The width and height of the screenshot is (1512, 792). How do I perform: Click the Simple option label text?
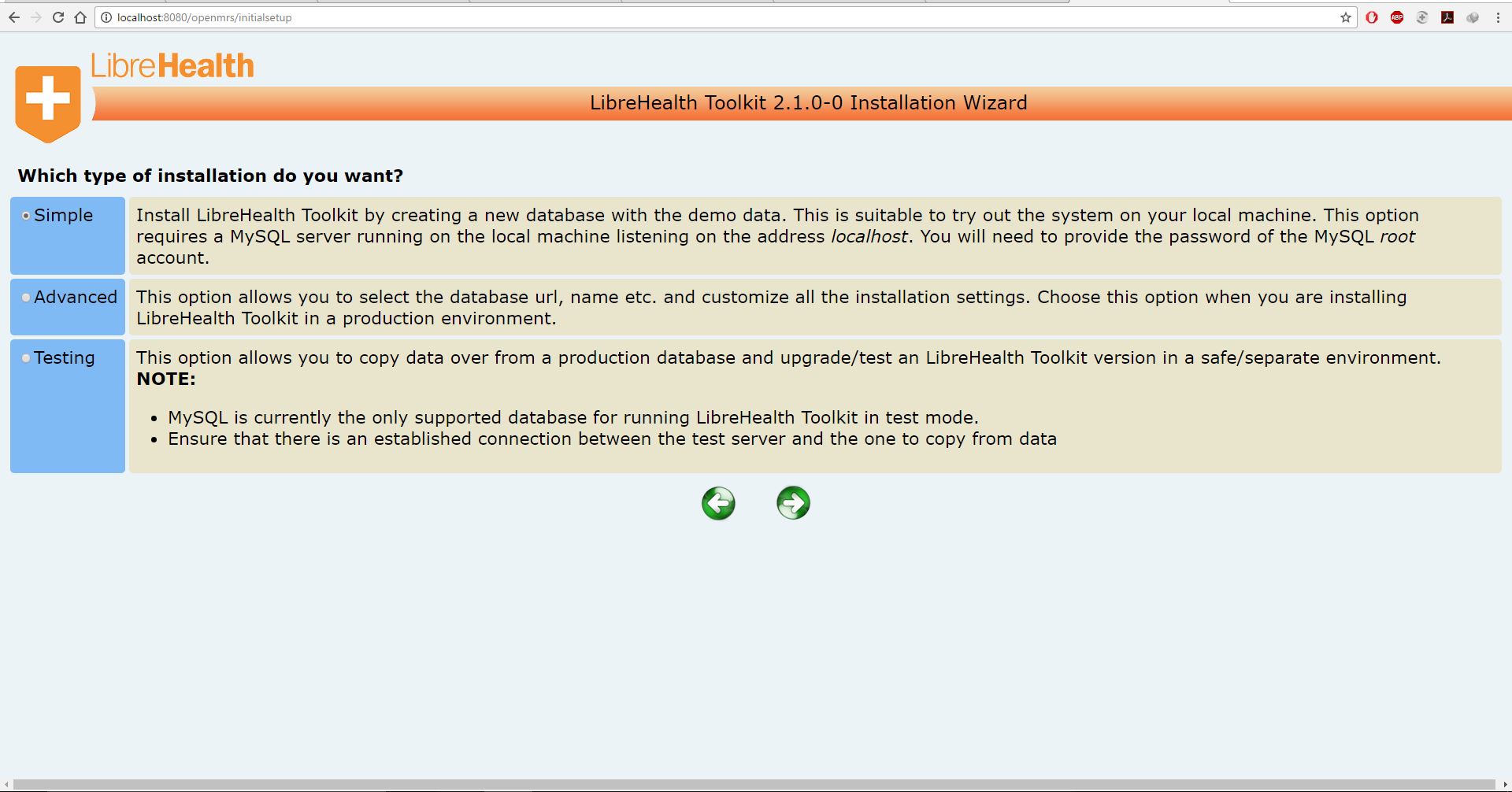(x=63, y=215)
